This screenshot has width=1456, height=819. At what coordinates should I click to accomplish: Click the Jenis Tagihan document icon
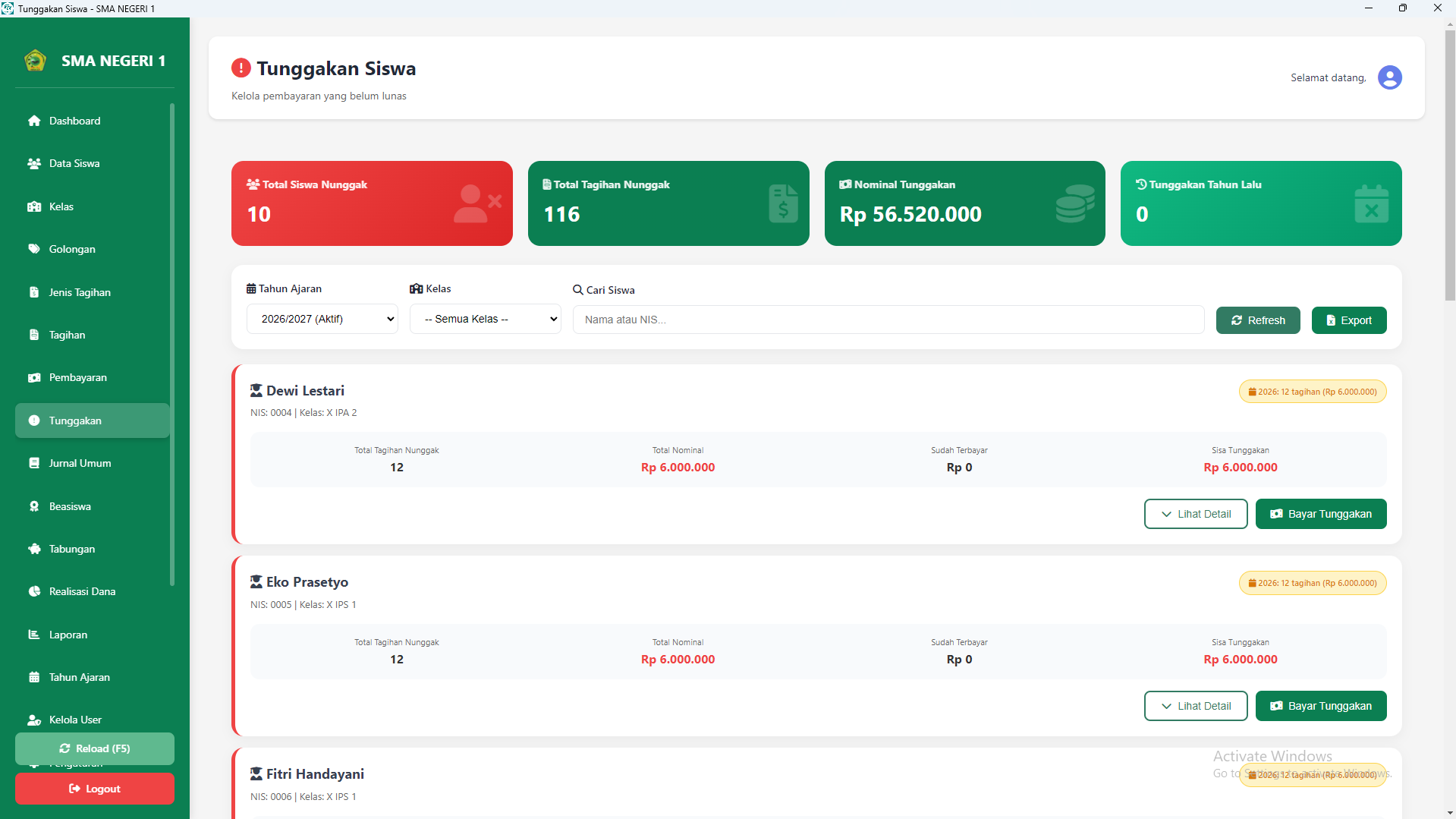[34, 292]
